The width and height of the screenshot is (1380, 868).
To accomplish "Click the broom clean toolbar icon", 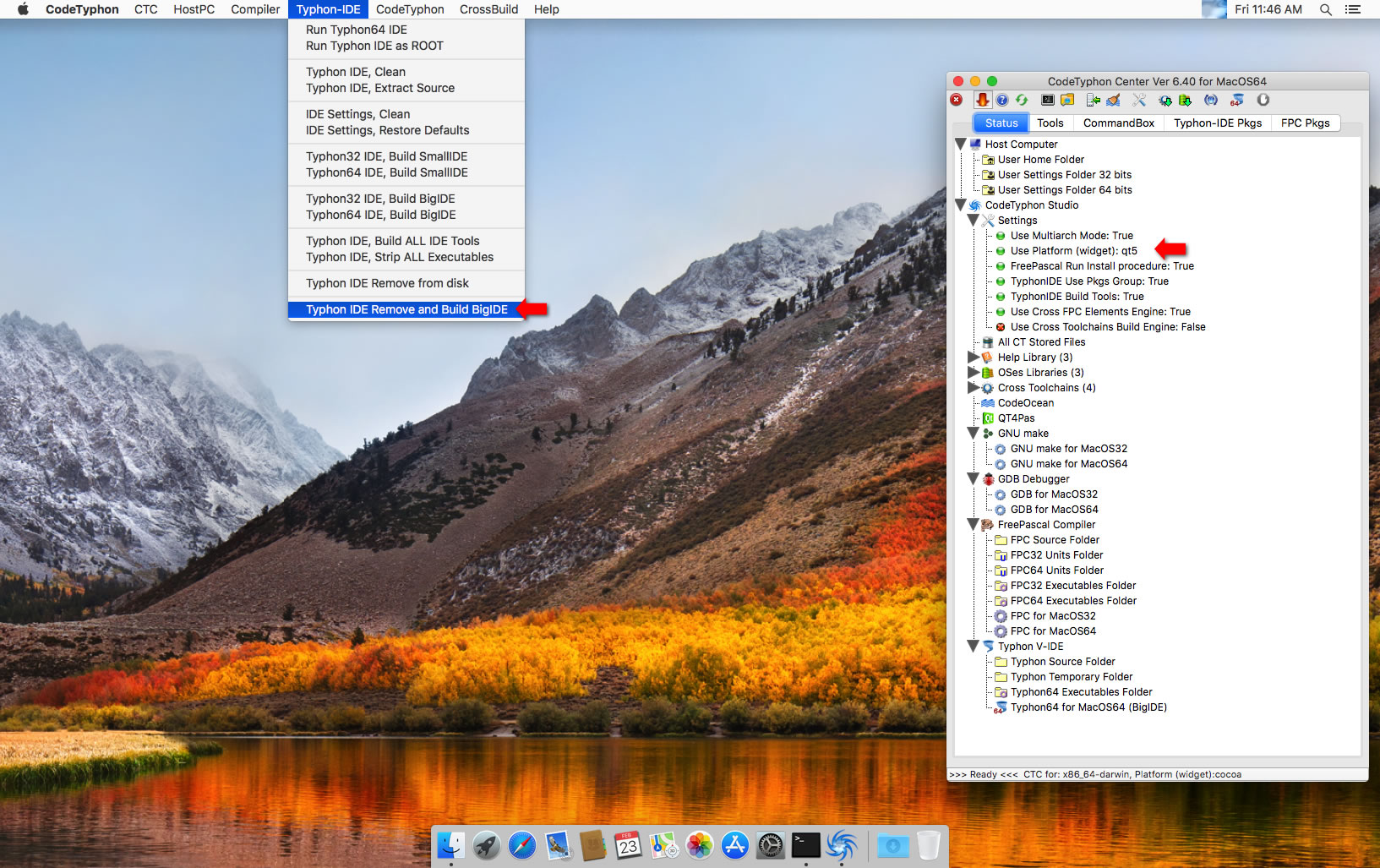I will point(1113,100).
